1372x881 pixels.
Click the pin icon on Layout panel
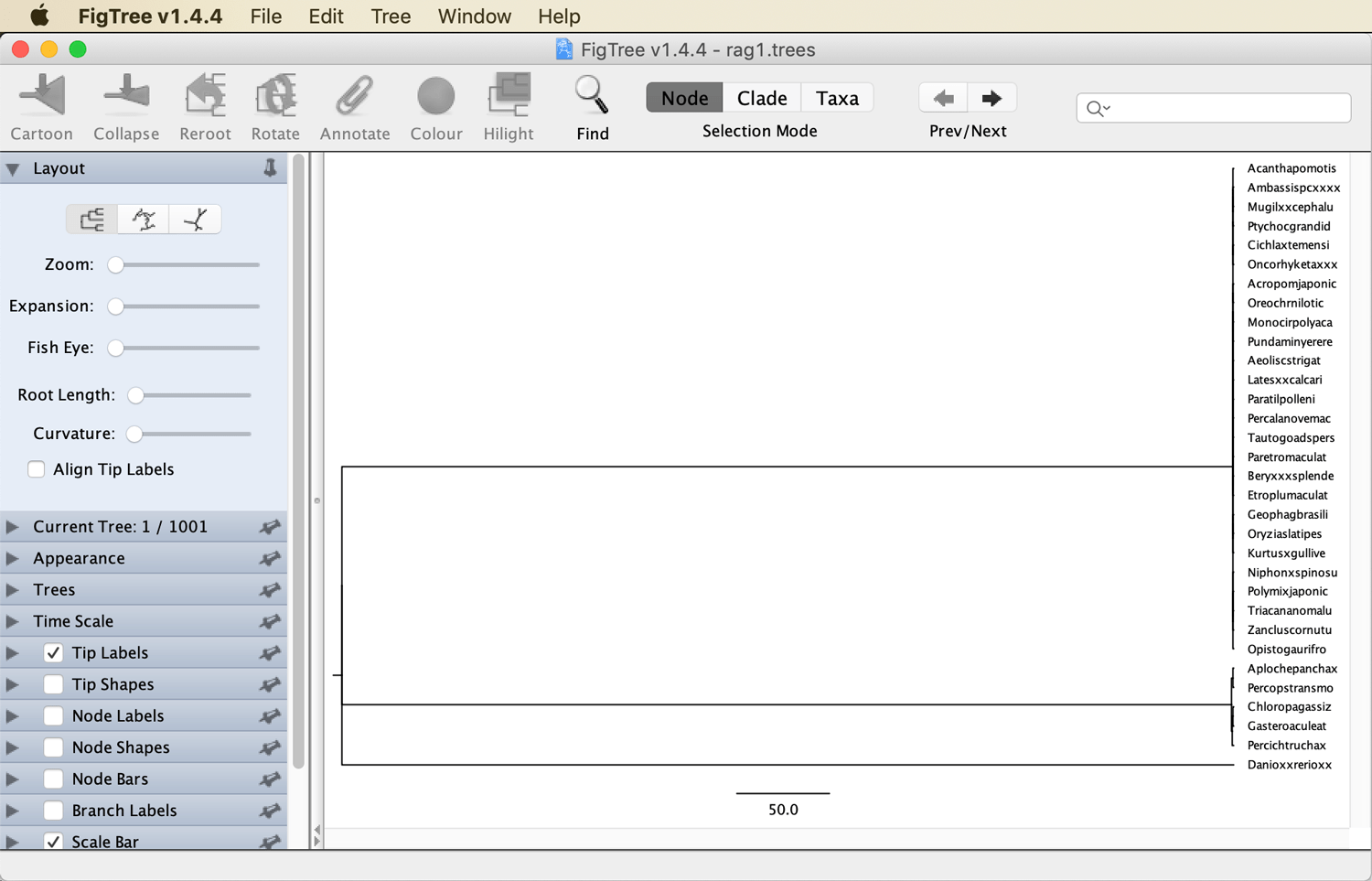(270, 168)
